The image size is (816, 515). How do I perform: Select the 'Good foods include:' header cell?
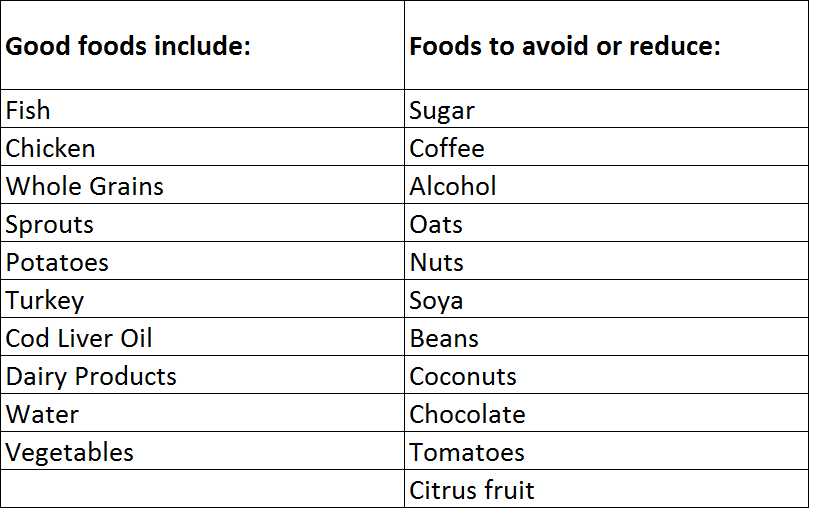click(202, 45)
